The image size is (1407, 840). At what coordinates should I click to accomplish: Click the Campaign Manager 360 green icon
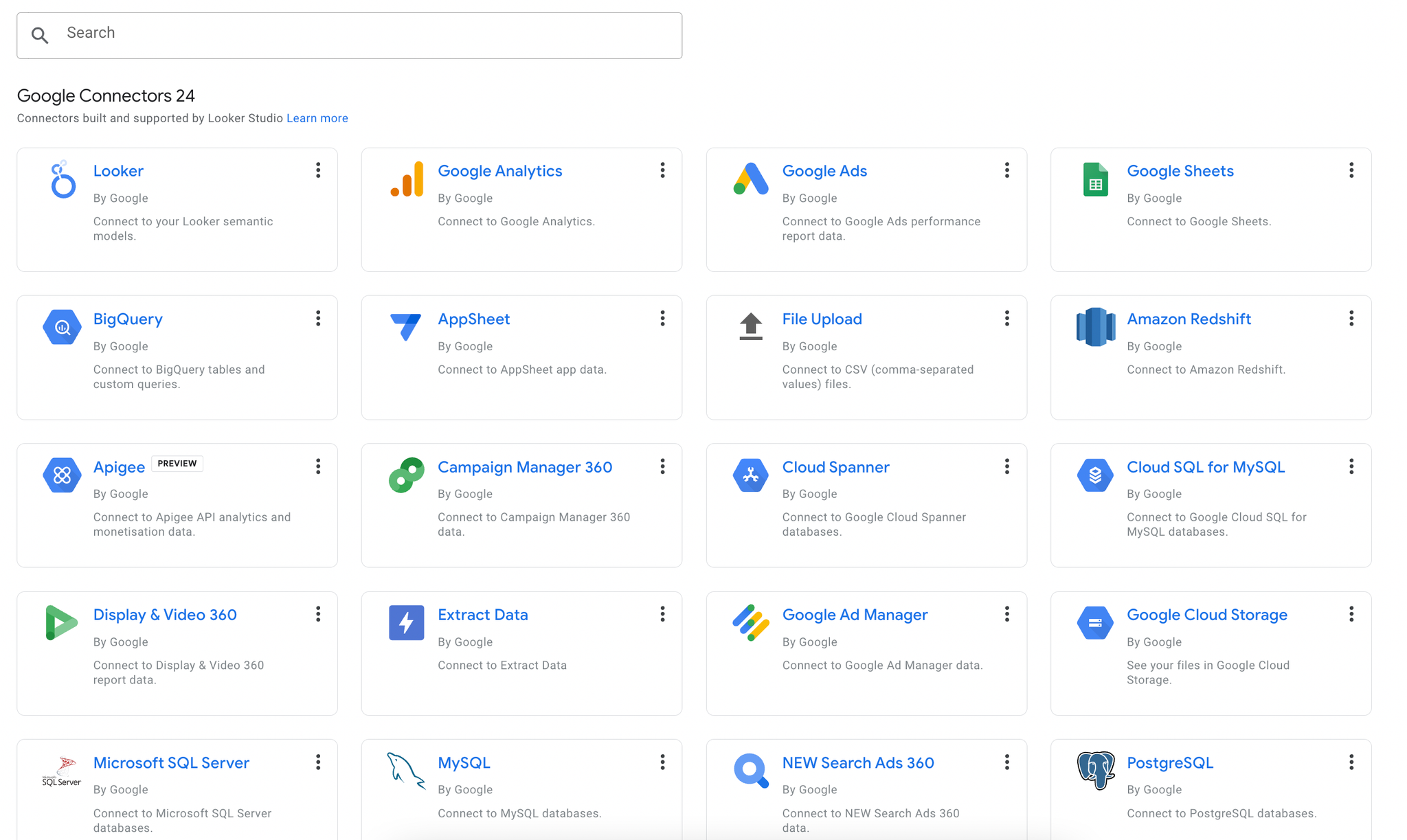tap(407, 475)
